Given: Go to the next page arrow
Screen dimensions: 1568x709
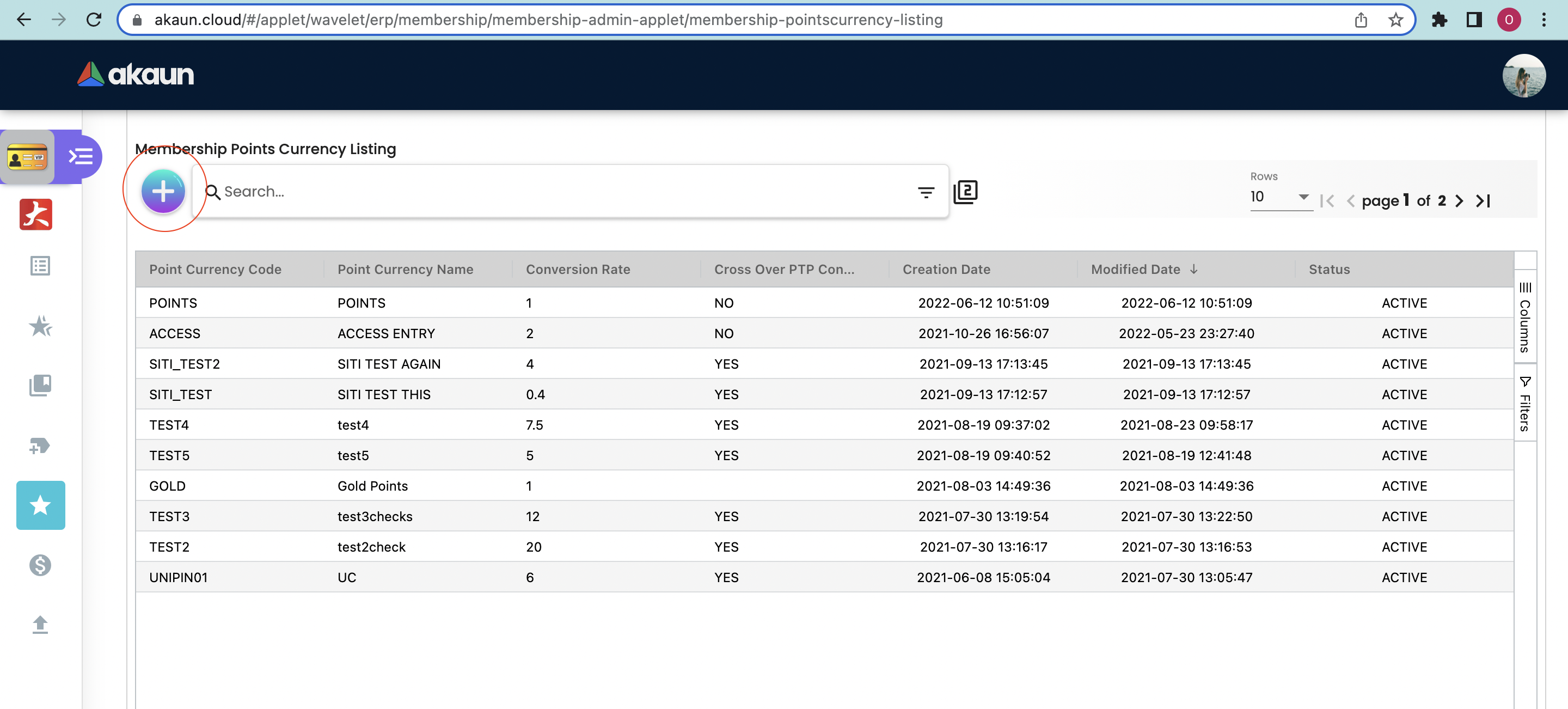Looking at the screenshot, I should point(1459,201).
